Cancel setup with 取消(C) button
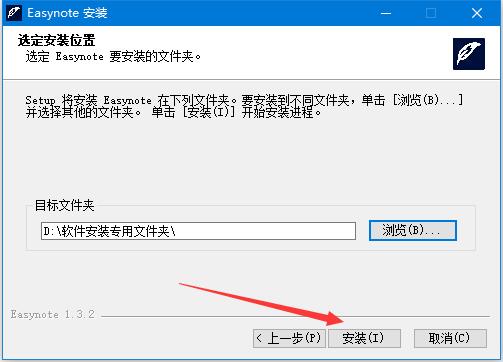 450,338
